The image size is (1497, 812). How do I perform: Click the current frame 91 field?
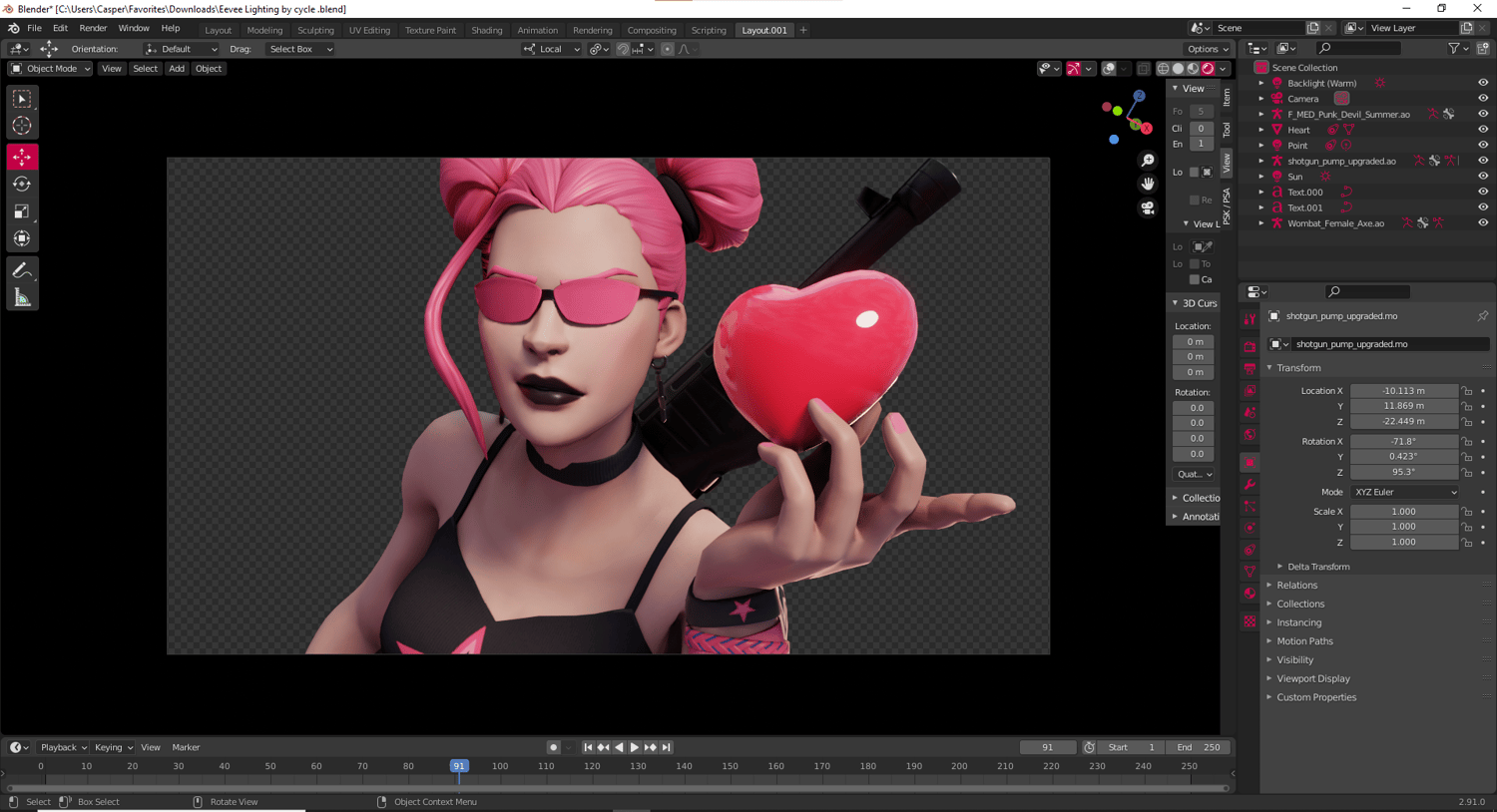[x=1048, y=747]
